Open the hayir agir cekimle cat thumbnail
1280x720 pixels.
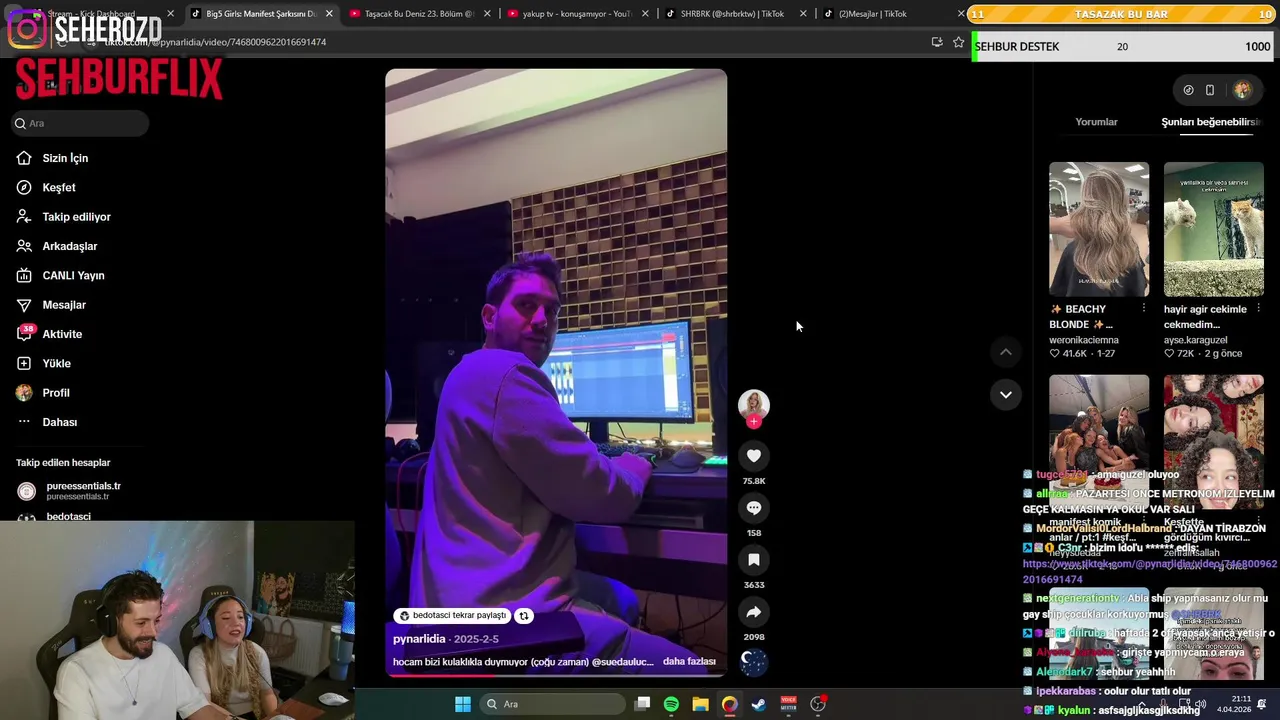[x=1214, y=229]
